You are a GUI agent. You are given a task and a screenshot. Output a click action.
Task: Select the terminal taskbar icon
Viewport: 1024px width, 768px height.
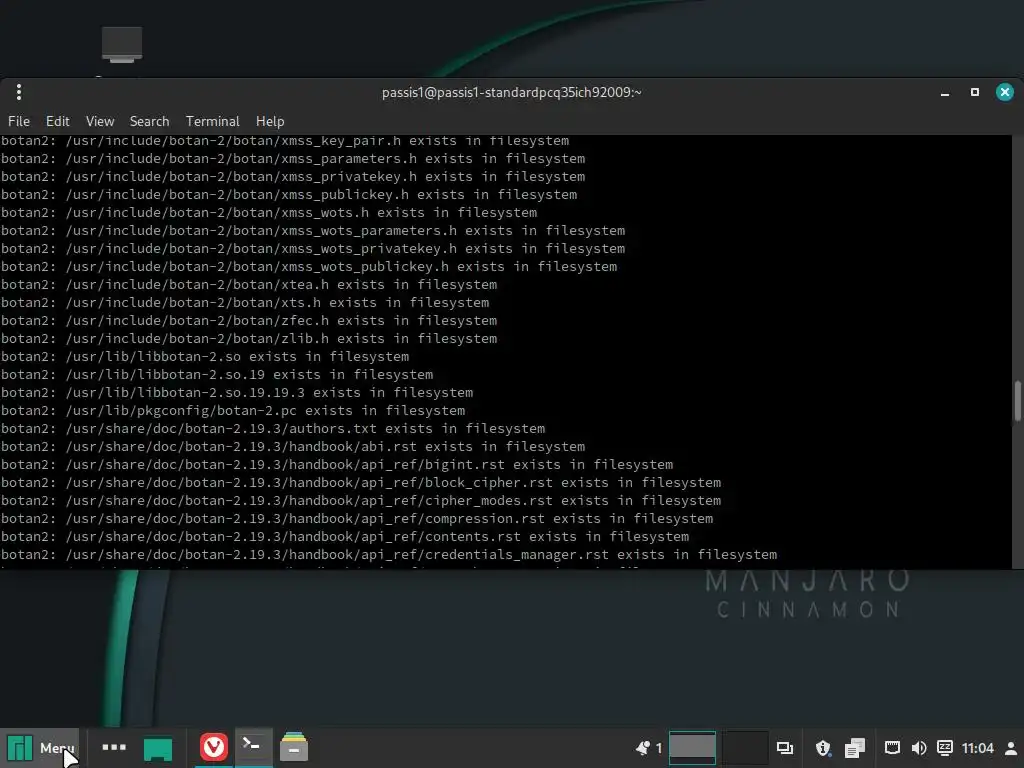tap(253, 746)
